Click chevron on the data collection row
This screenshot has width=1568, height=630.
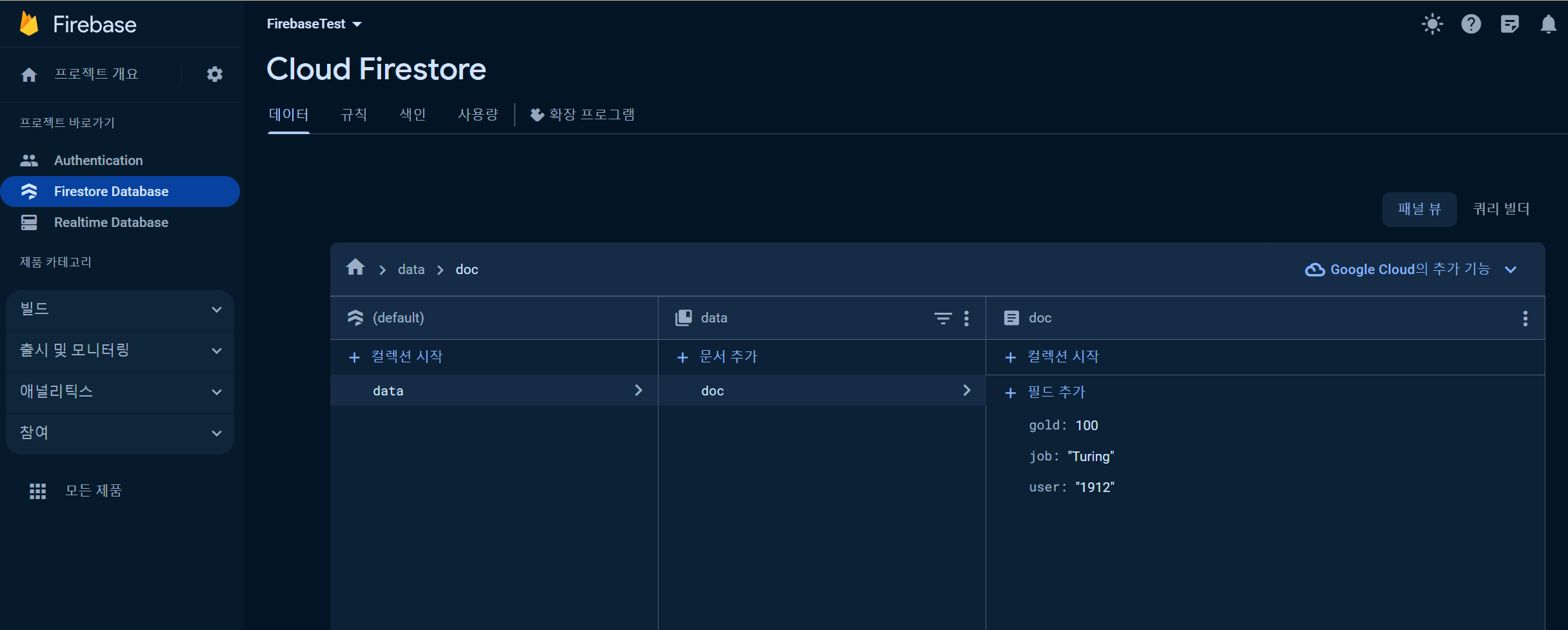tap(639, 390)
